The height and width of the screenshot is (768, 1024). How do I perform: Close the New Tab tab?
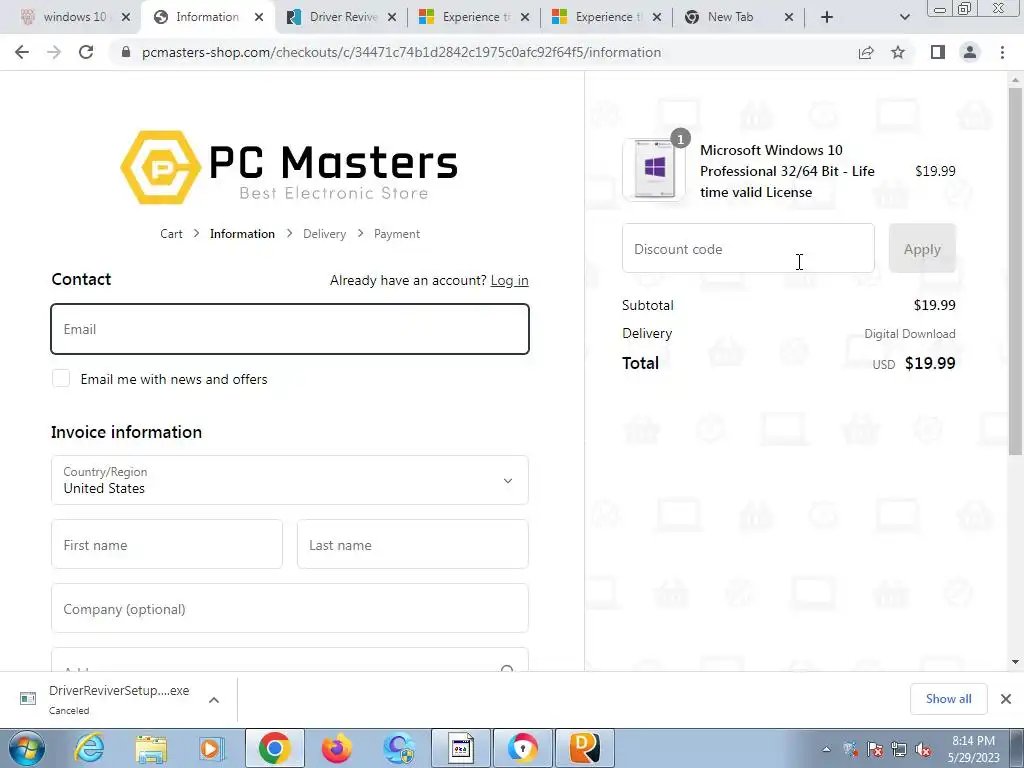pyautogui.click(x=789, y=17)
